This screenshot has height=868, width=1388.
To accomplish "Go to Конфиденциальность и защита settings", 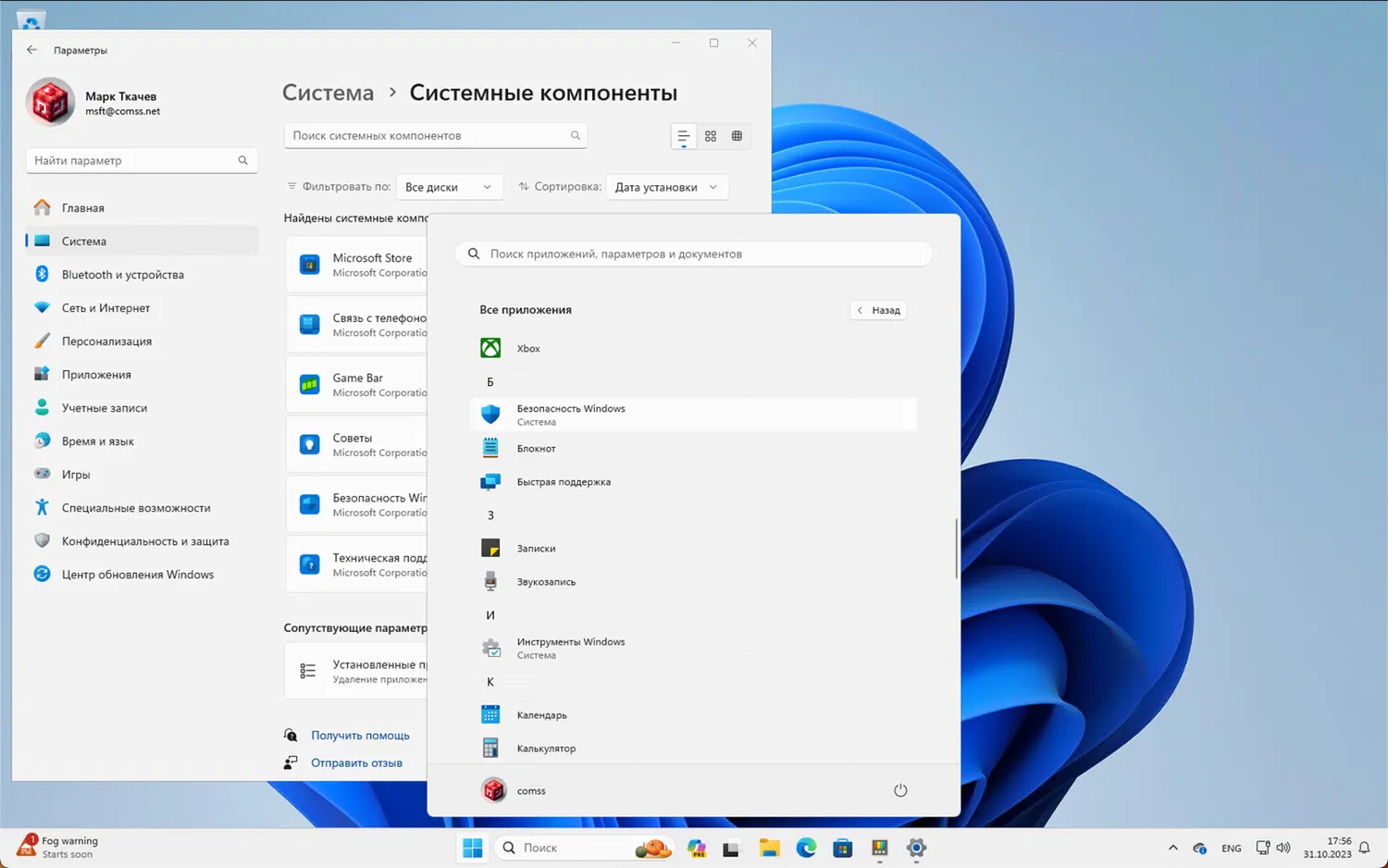I will (x=143, y=541).
